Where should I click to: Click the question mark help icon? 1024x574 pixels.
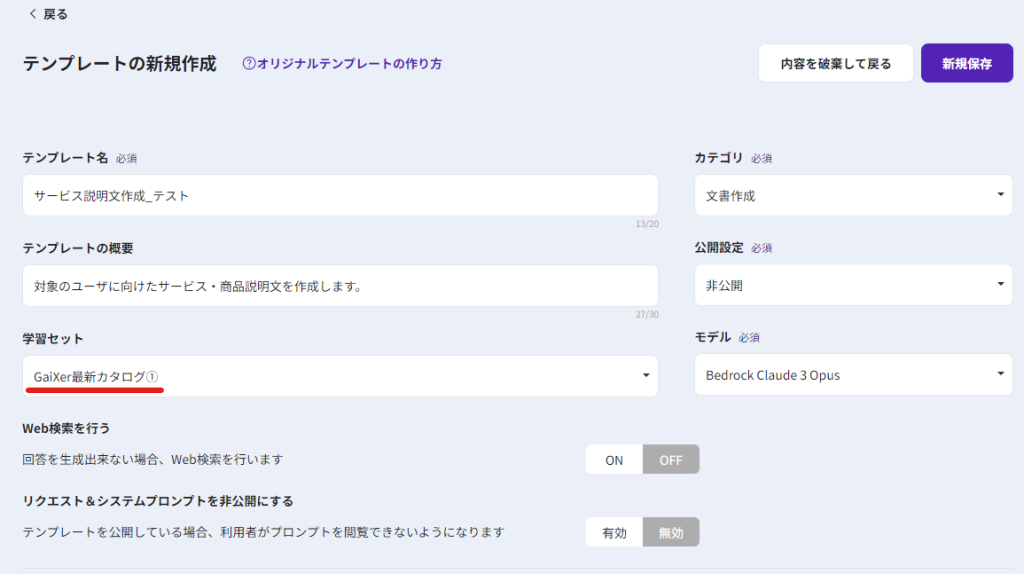point(249,64)
